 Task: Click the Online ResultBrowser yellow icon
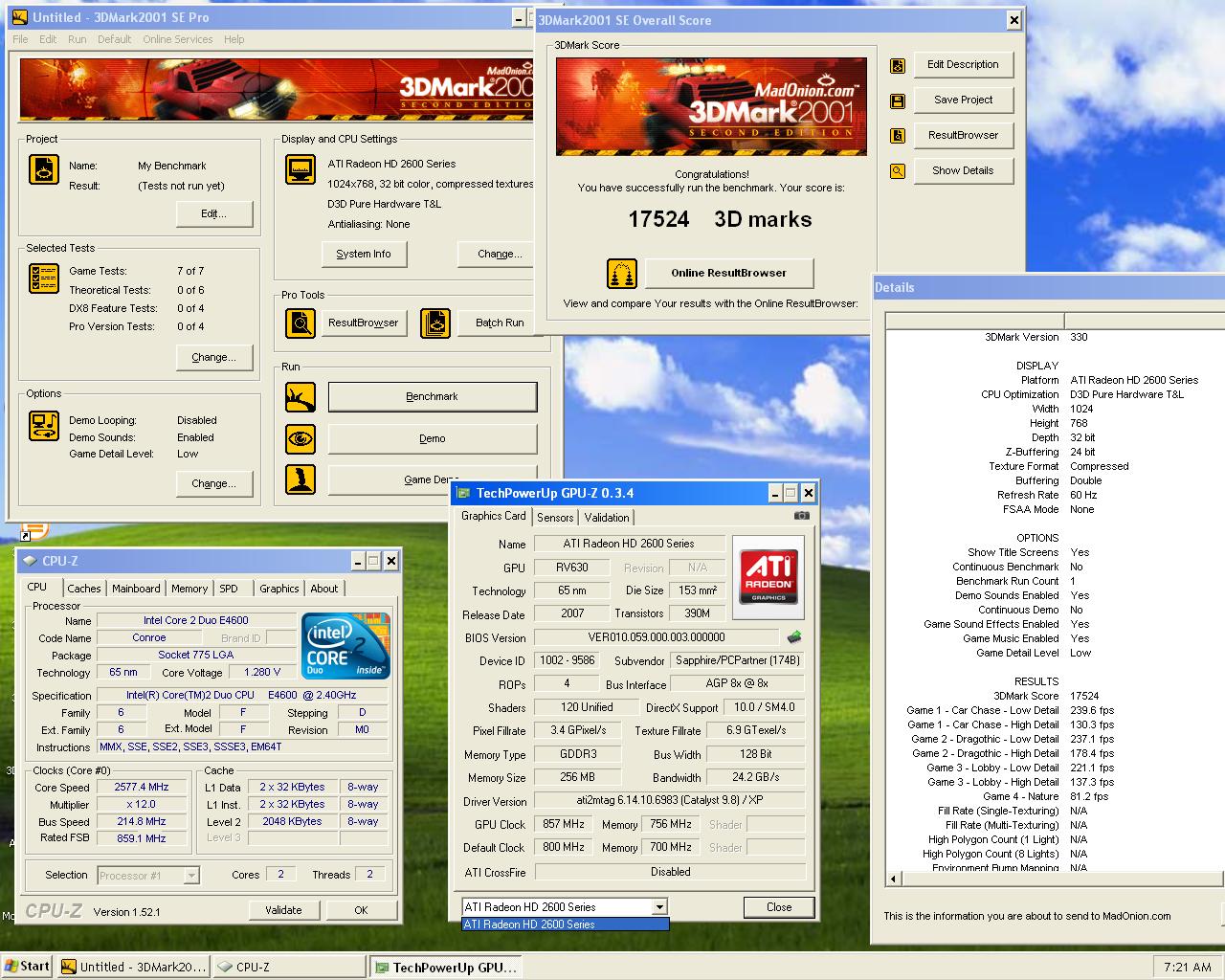[x=622, y=274]
